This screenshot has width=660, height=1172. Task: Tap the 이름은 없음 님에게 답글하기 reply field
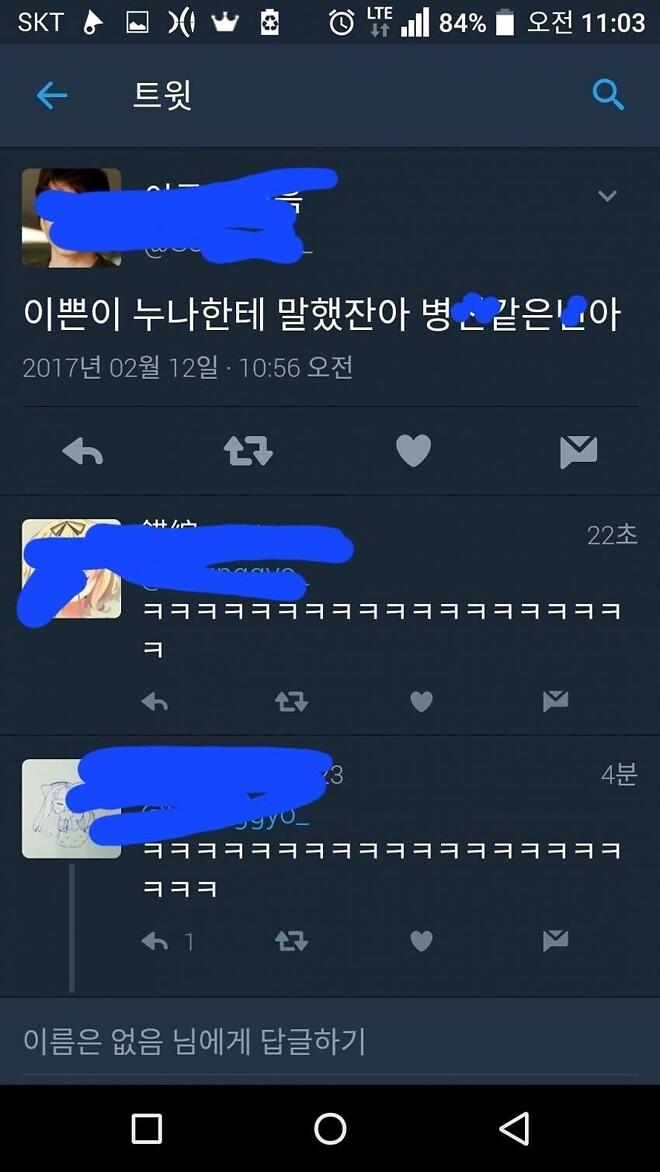click(x=330, y=1041)
